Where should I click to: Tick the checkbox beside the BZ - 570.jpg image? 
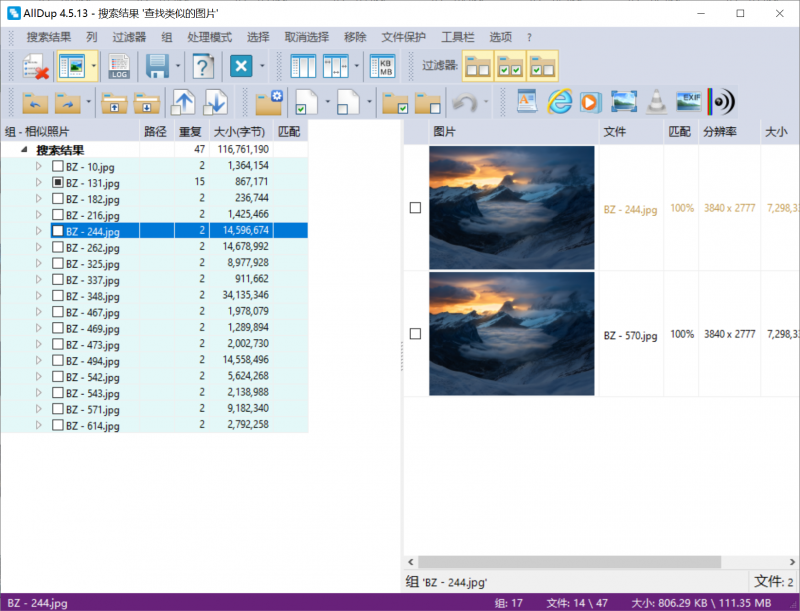coord(415,334)
